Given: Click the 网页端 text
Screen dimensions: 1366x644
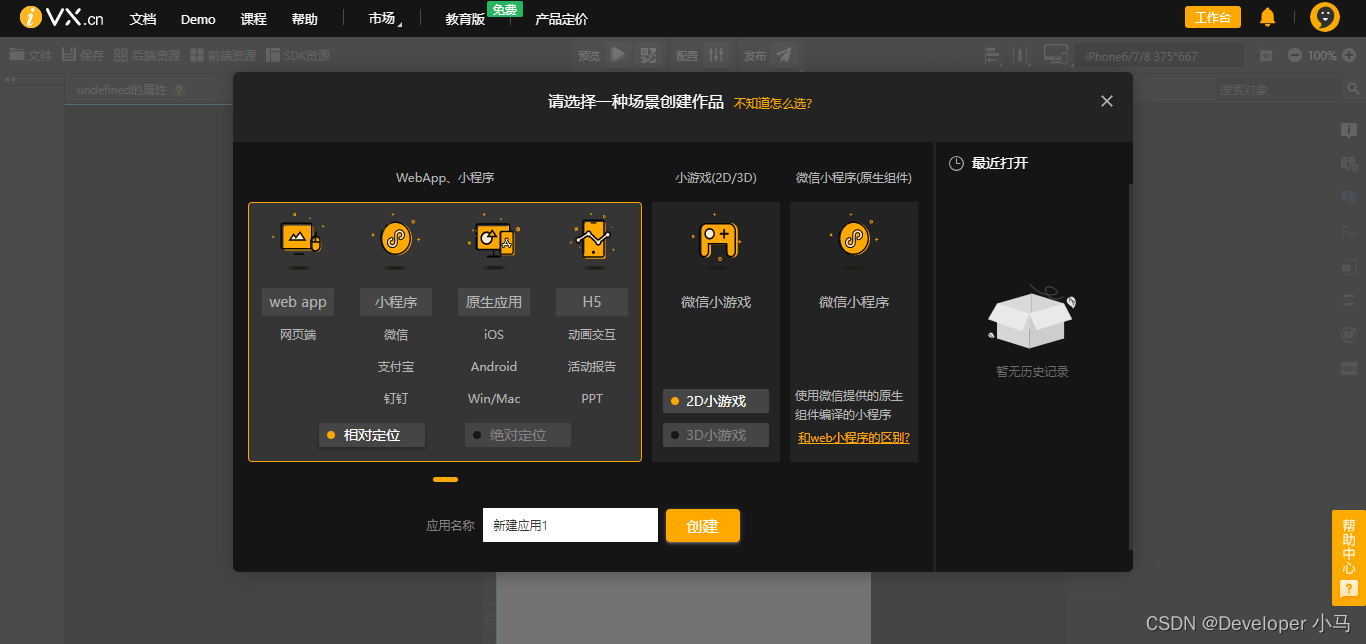Looking at the screenshot, I should (x=298, y=335).
